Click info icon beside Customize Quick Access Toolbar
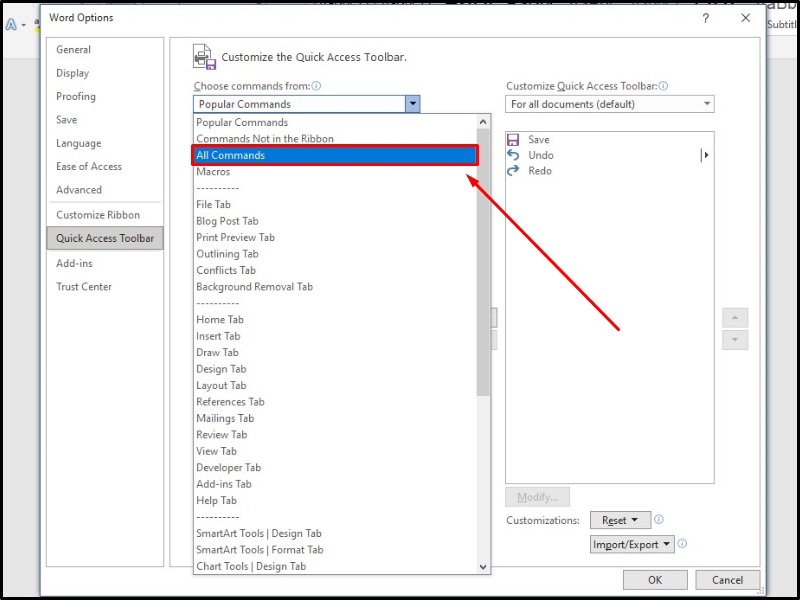Screen dimensions: 800x600 coord(663,86)
